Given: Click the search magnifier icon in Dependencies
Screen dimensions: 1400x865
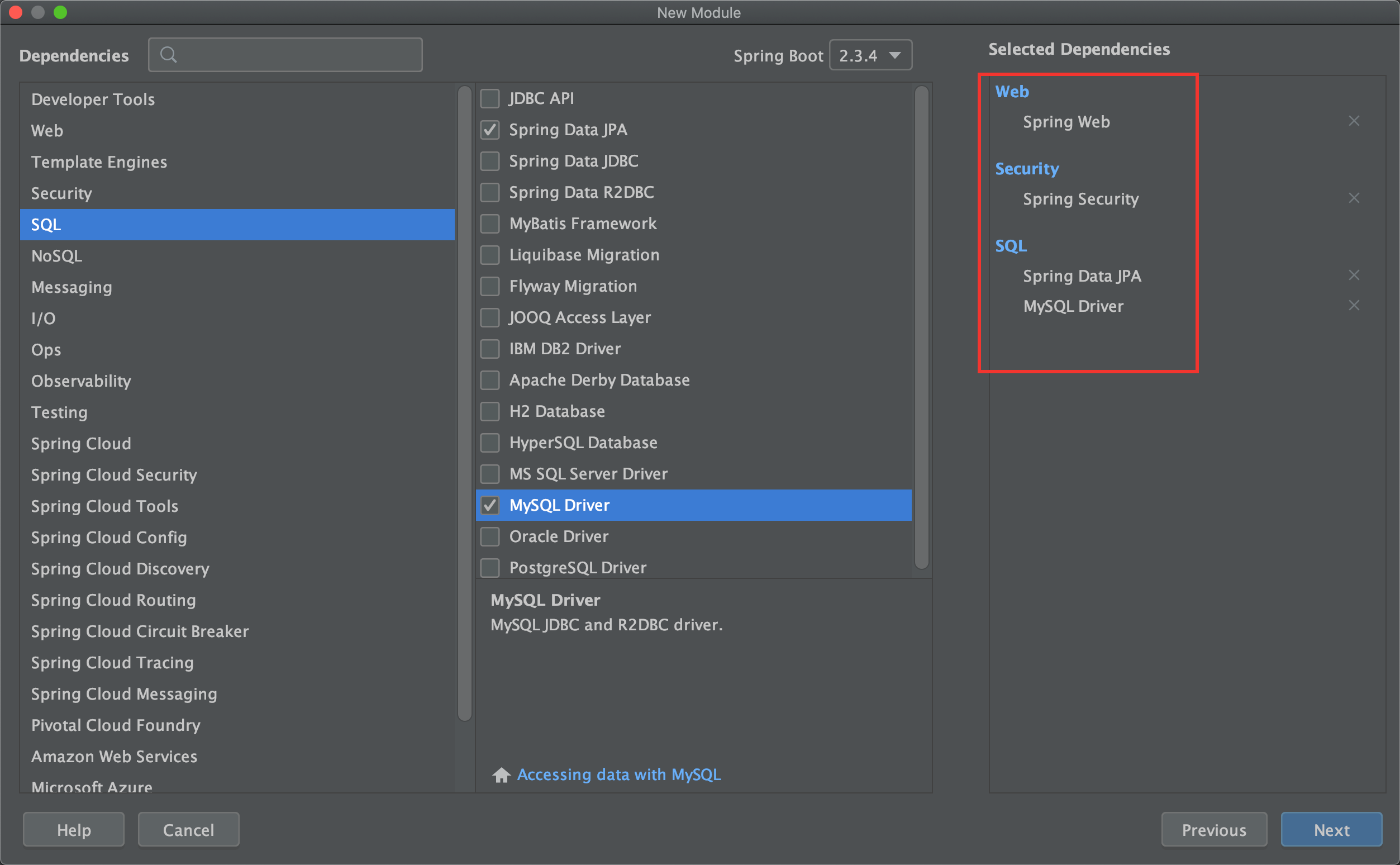Looking at the screenshot, I should pos(168,55).
